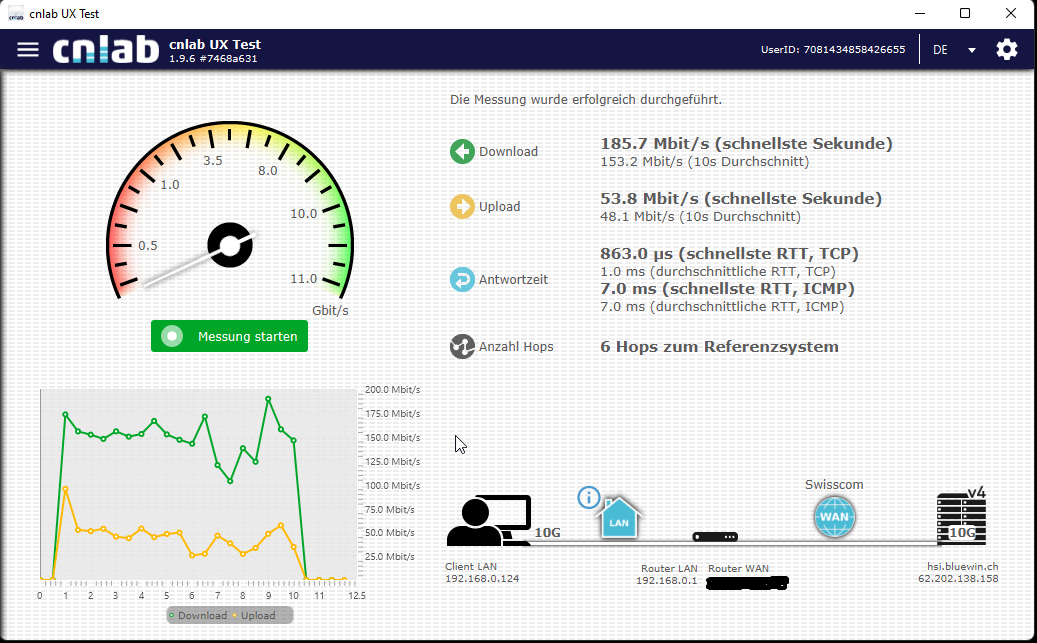
Task: Click the language dropdown arrow
Action: (x=971, y=50)
